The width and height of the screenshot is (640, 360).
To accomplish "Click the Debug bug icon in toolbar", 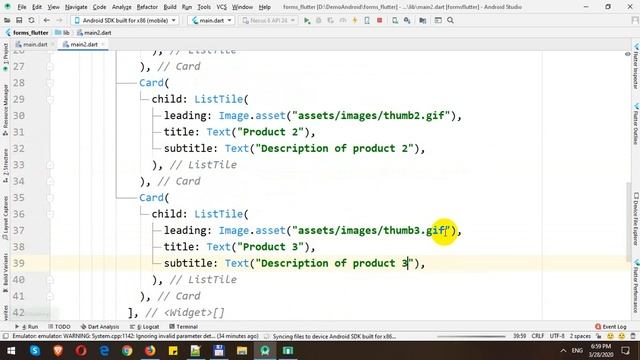I will [319, 20].
